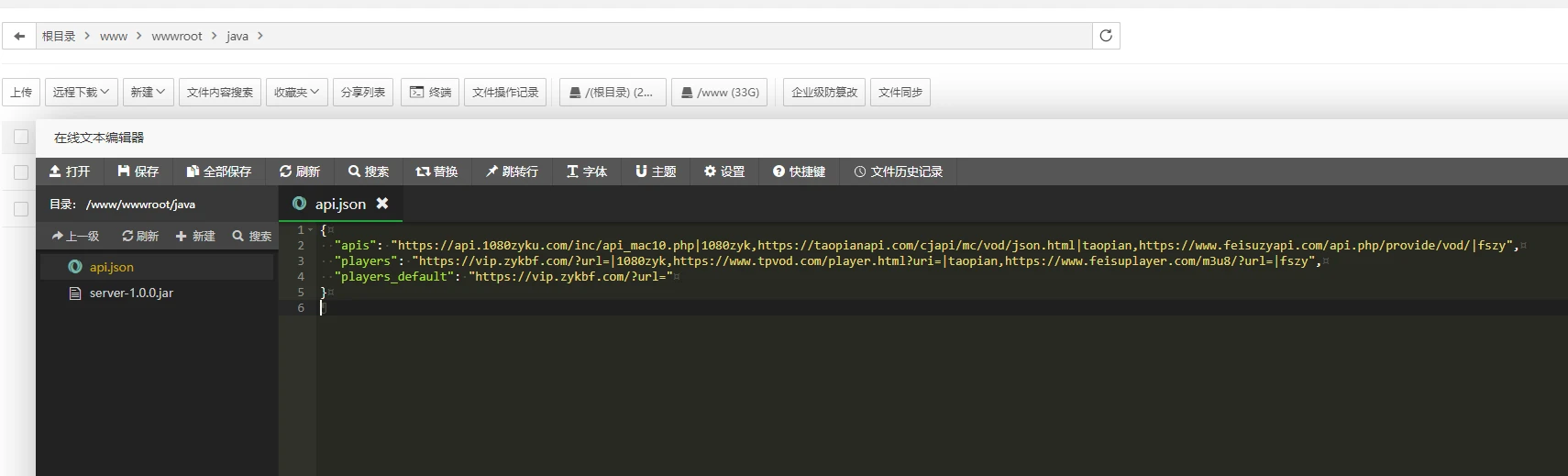
Task: Click the wwwroot breadcrumb in the path bar
Action: [176, 36]
